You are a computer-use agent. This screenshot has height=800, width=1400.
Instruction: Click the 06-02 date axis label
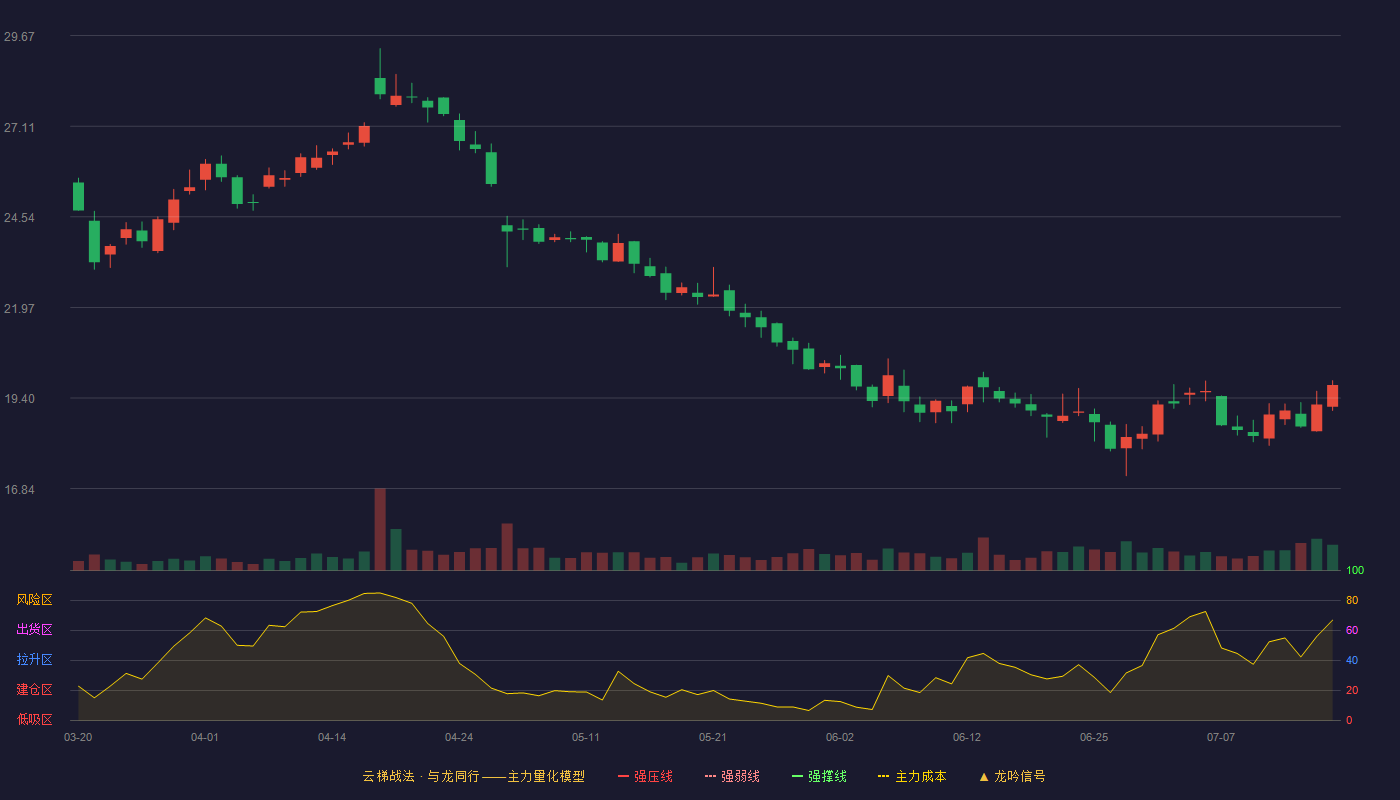pos(840,737)
